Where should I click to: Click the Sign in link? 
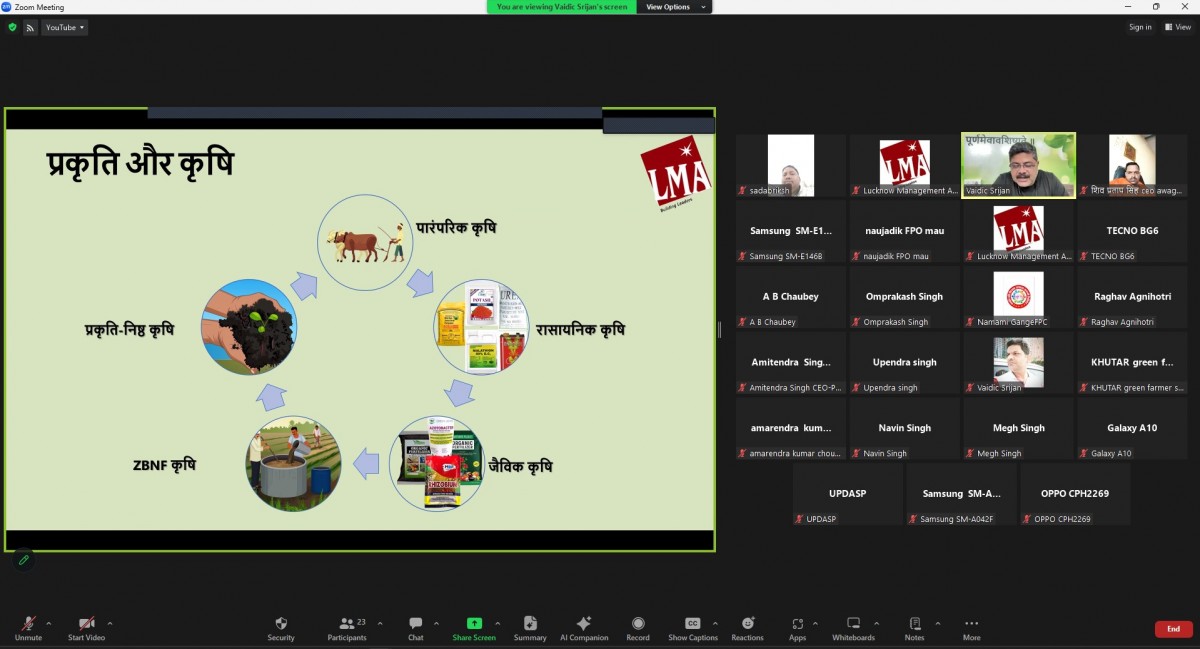point(1140,27)
